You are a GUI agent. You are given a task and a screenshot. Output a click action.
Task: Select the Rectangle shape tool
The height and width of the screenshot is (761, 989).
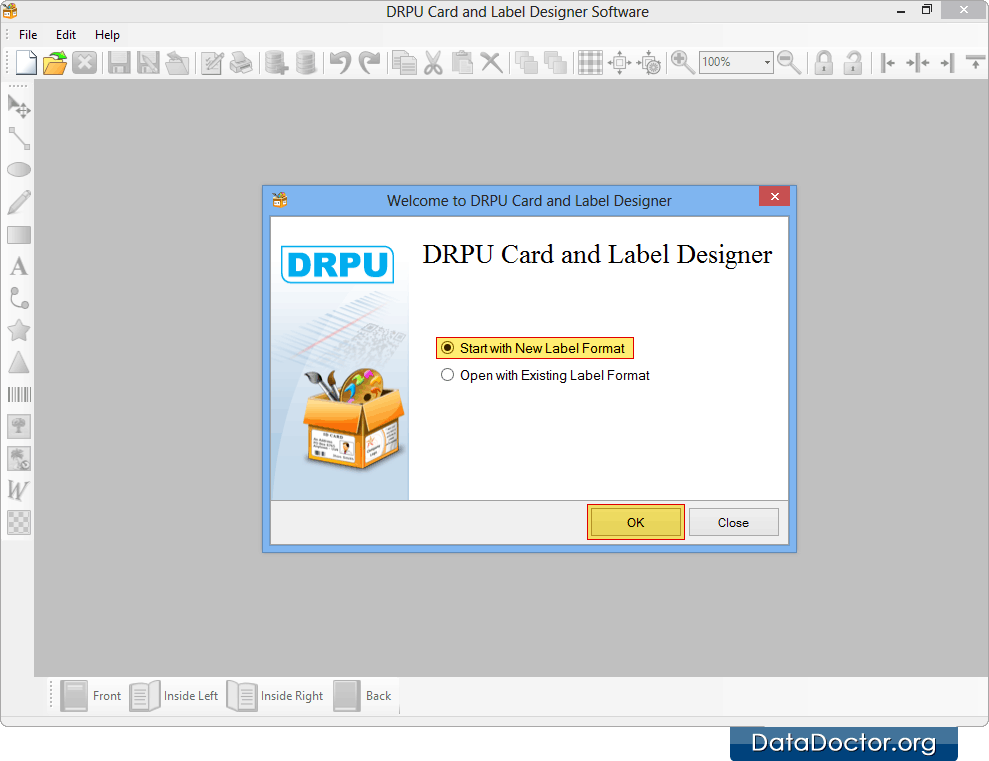coord(19,235)
